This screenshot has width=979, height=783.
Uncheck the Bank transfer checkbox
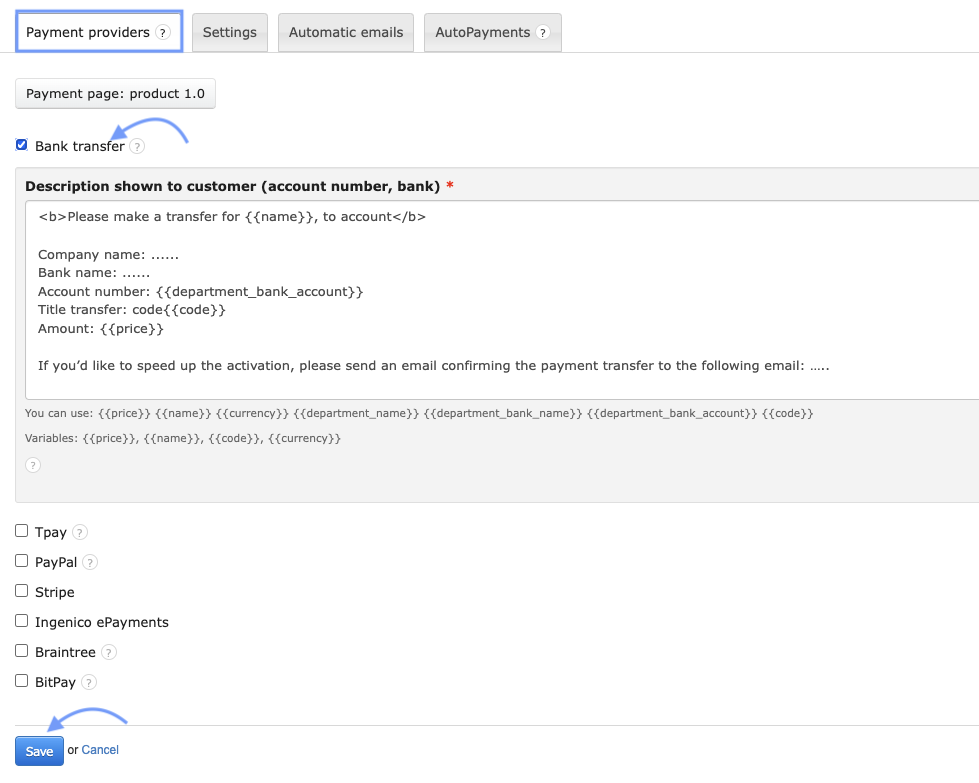point(22,145)
